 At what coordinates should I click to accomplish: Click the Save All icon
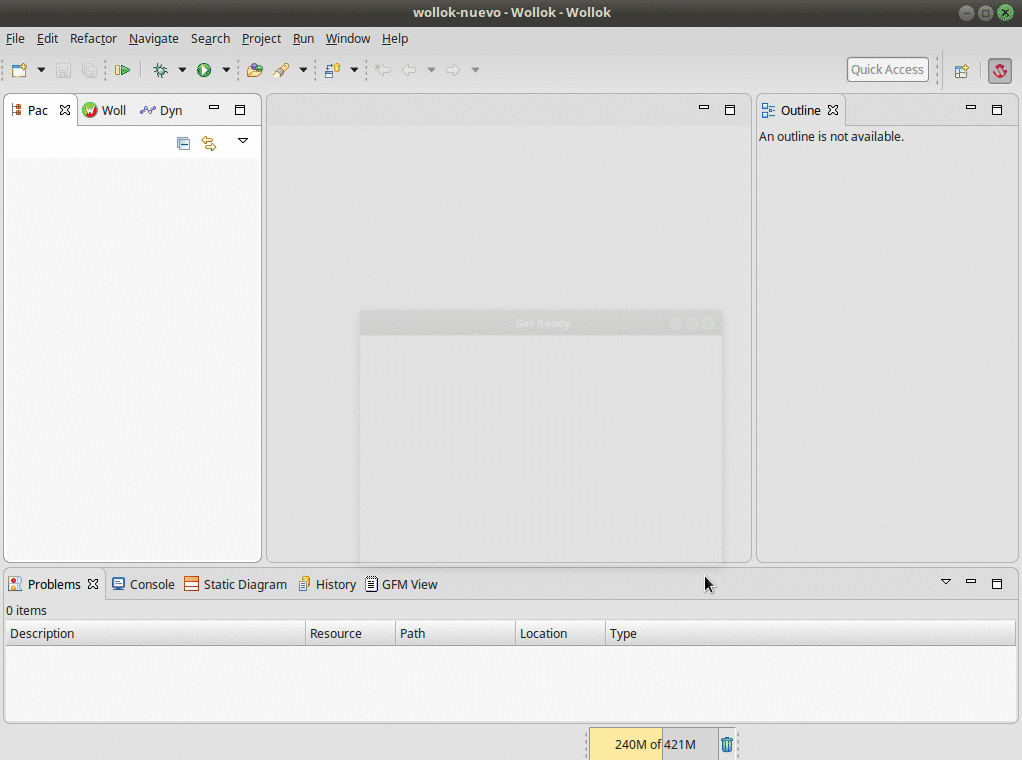click(x=89, y=70)
